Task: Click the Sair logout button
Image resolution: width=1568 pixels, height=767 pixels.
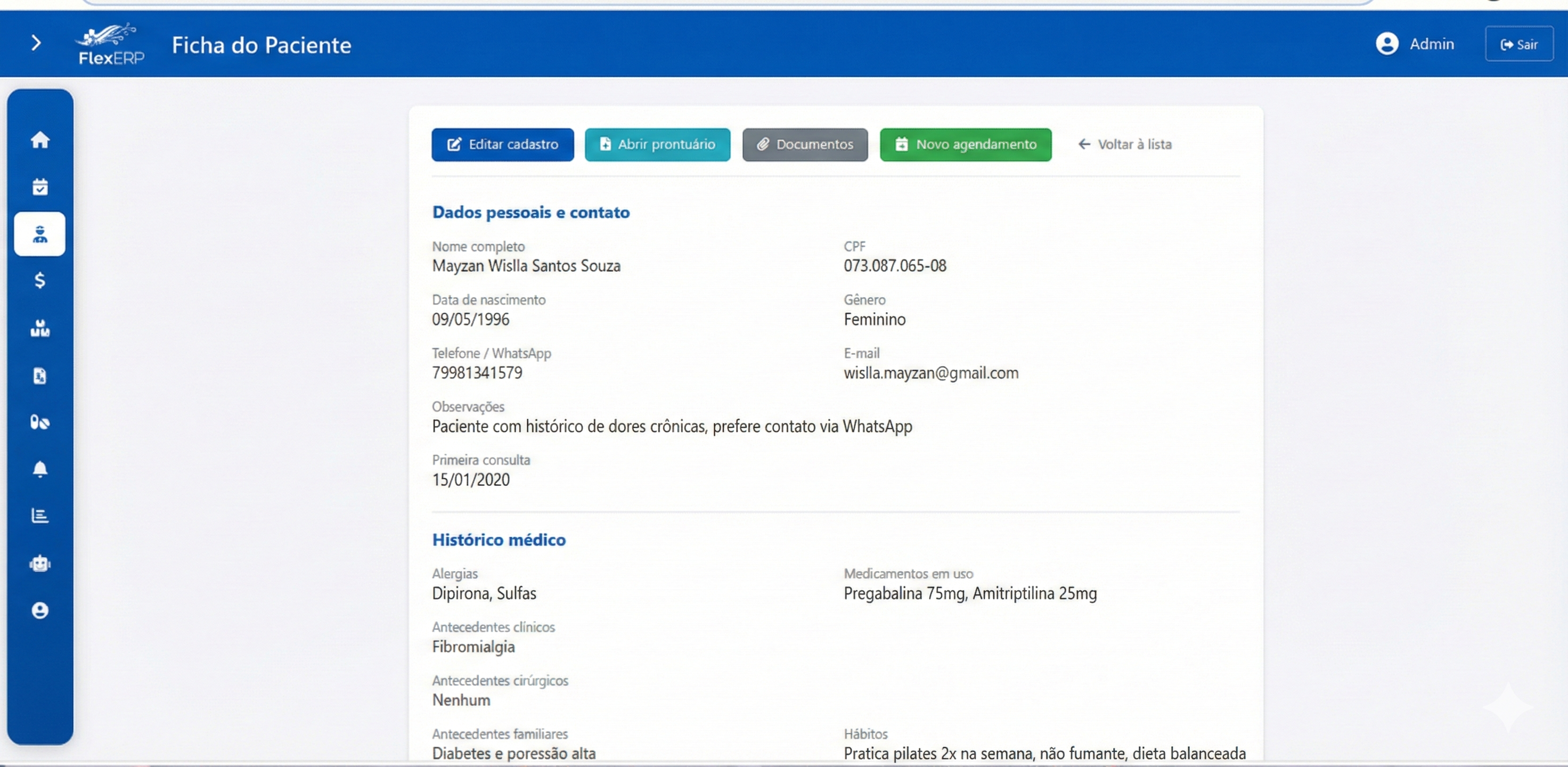Action: pyautogui.click(x=1518, y=44)
